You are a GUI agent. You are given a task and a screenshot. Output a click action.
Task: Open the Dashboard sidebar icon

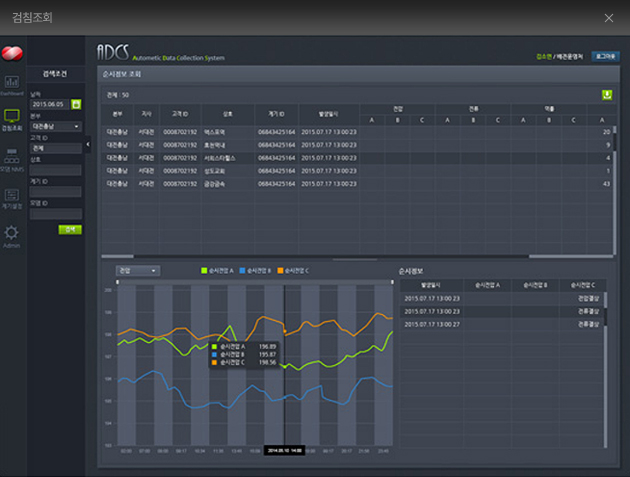[12, 82]
